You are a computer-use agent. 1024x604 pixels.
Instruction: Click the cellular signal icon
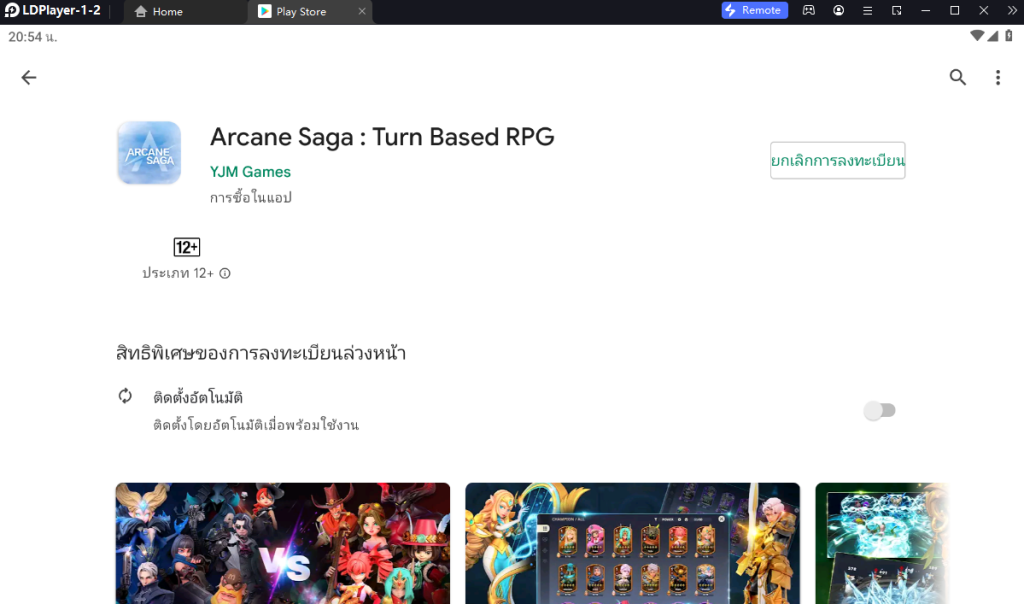tap(993, 36)
